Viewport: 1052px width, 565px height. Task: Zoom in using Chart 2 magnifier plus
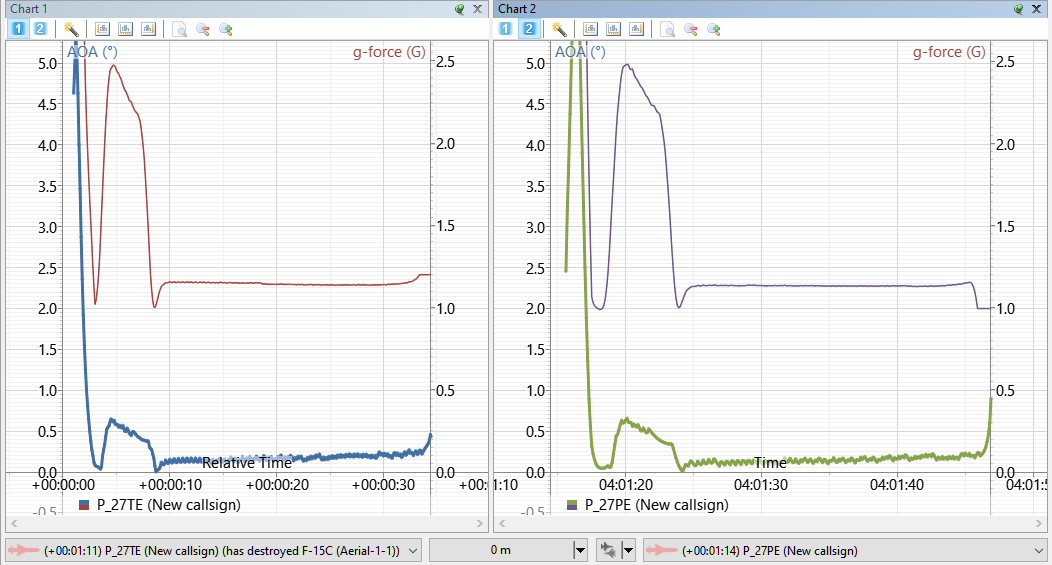tap(713, 29)
